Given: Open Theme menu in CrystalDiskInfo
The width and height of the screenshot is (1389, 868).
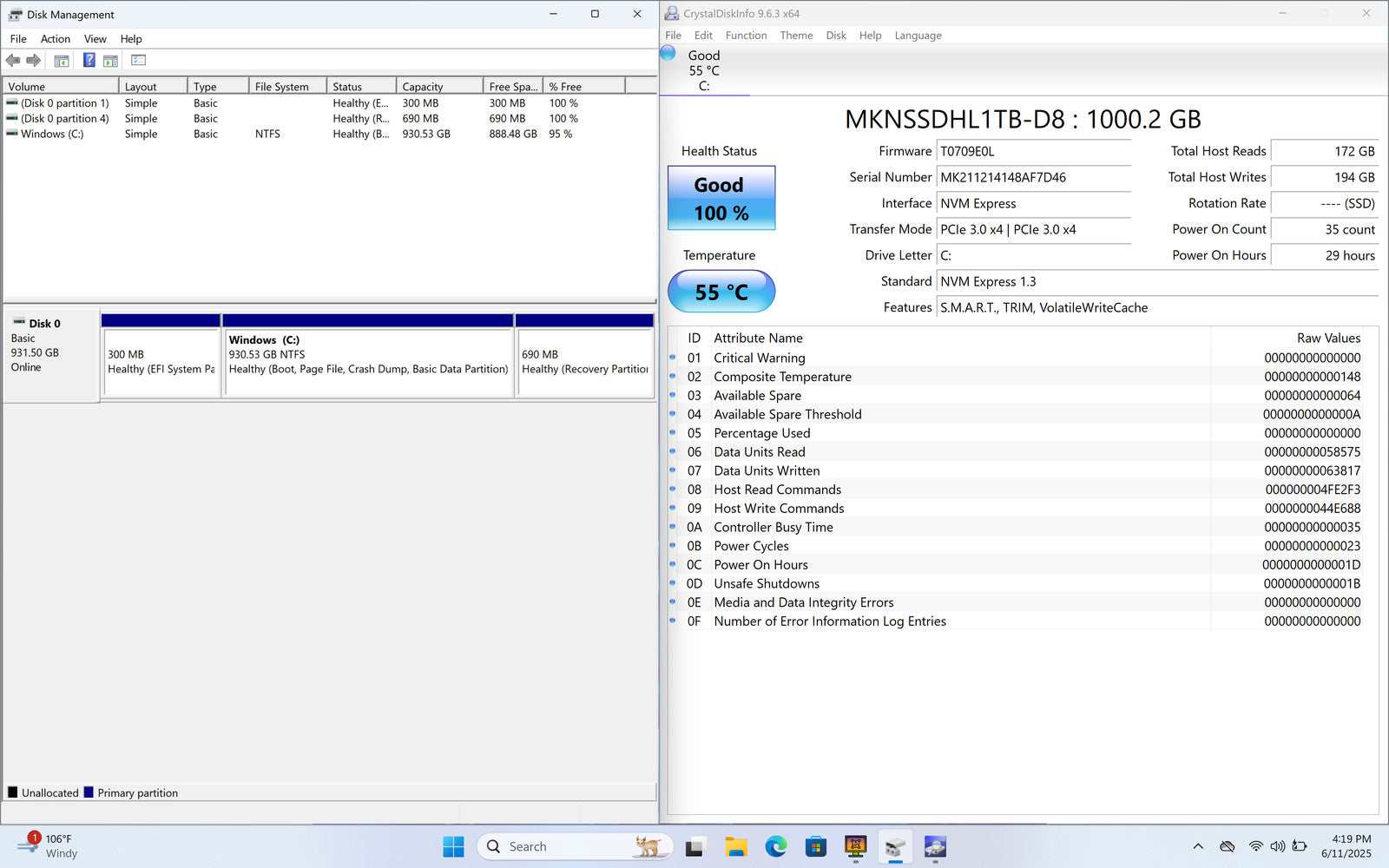Looking at the screenshot, I should (x=796, y=36).
